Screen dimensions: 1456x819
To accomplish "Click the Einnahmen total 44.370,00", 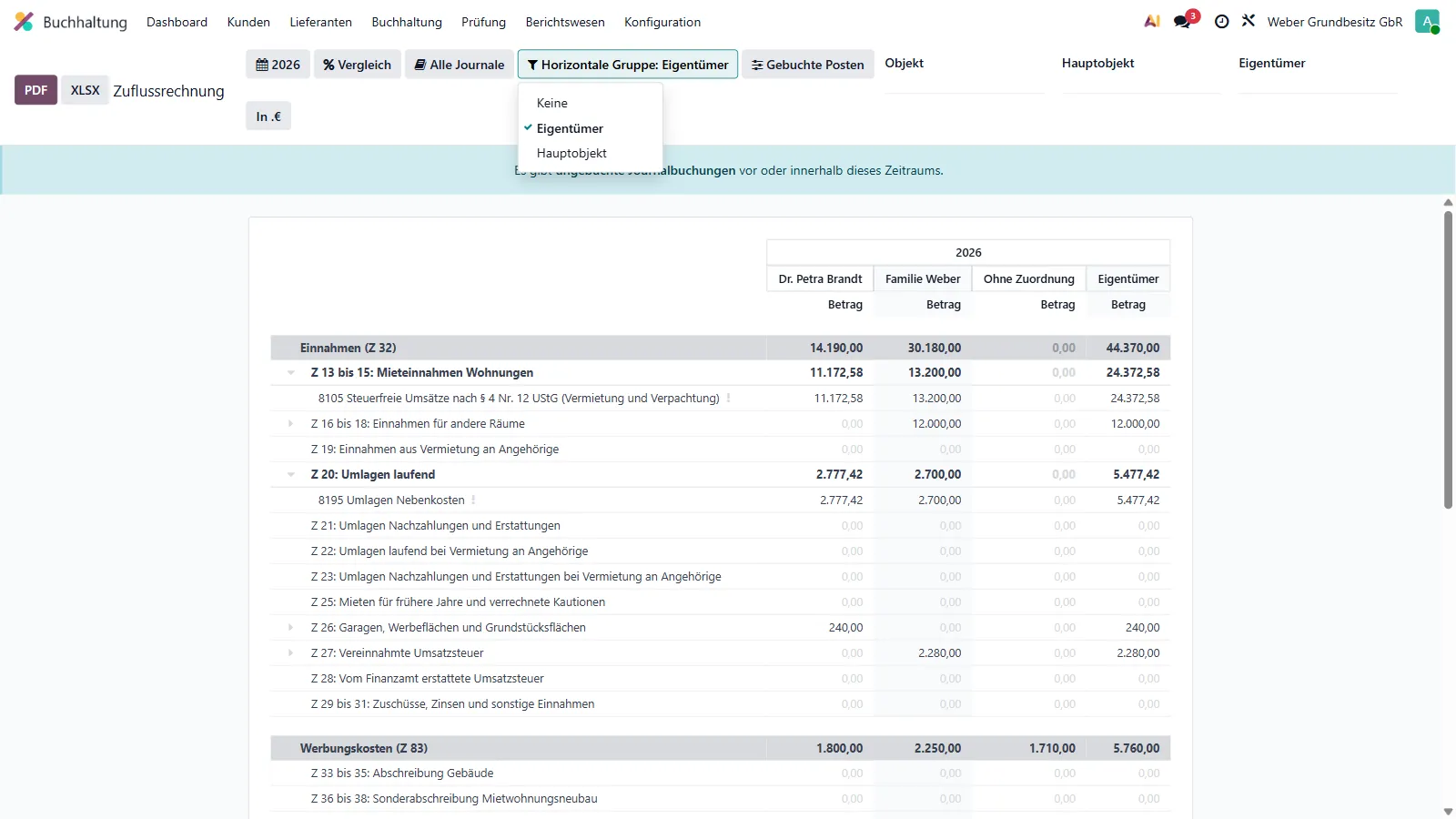I will (1133, 348).
